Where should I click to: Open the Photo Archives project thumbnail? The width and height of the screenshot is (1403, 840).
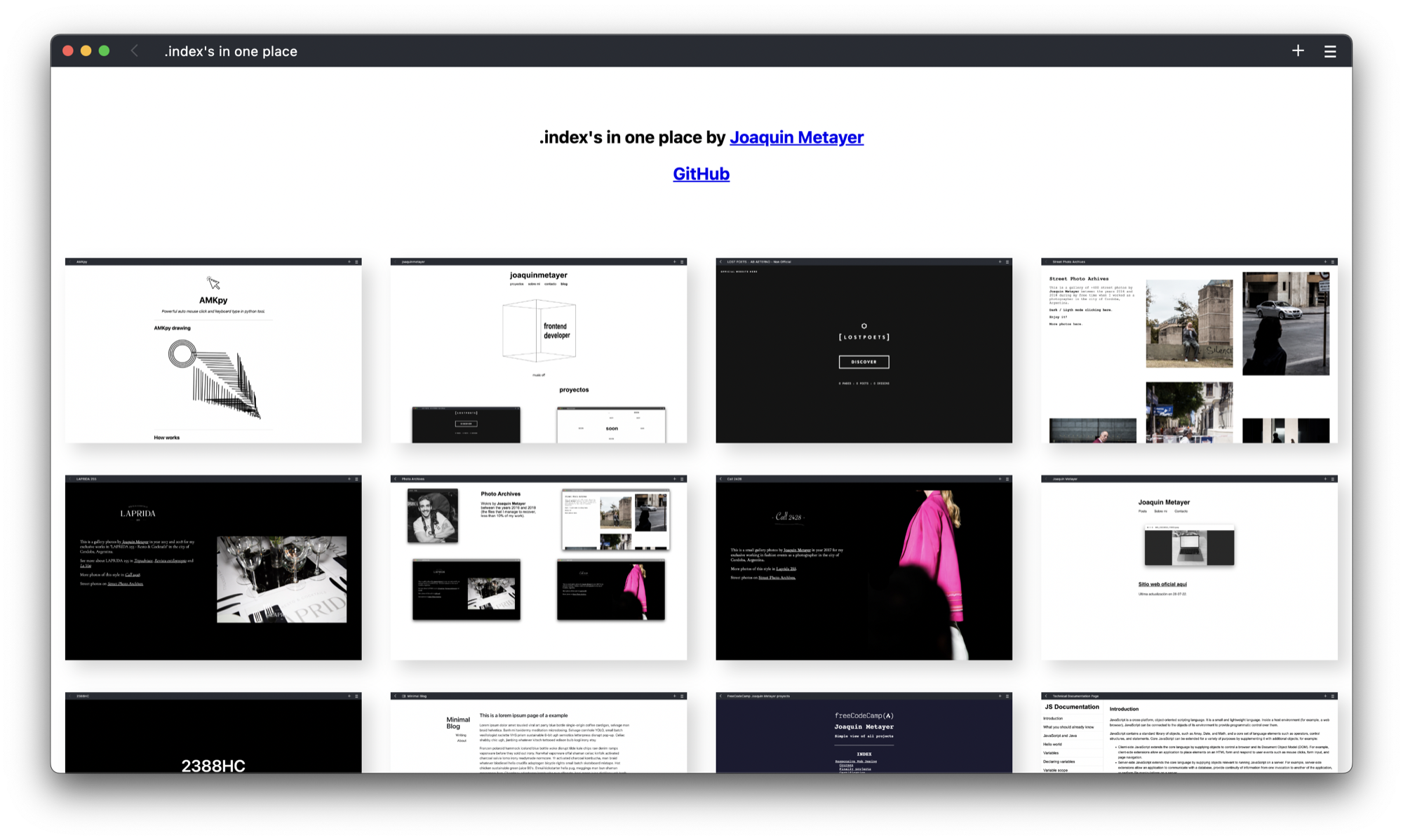[x=539, y=567]
